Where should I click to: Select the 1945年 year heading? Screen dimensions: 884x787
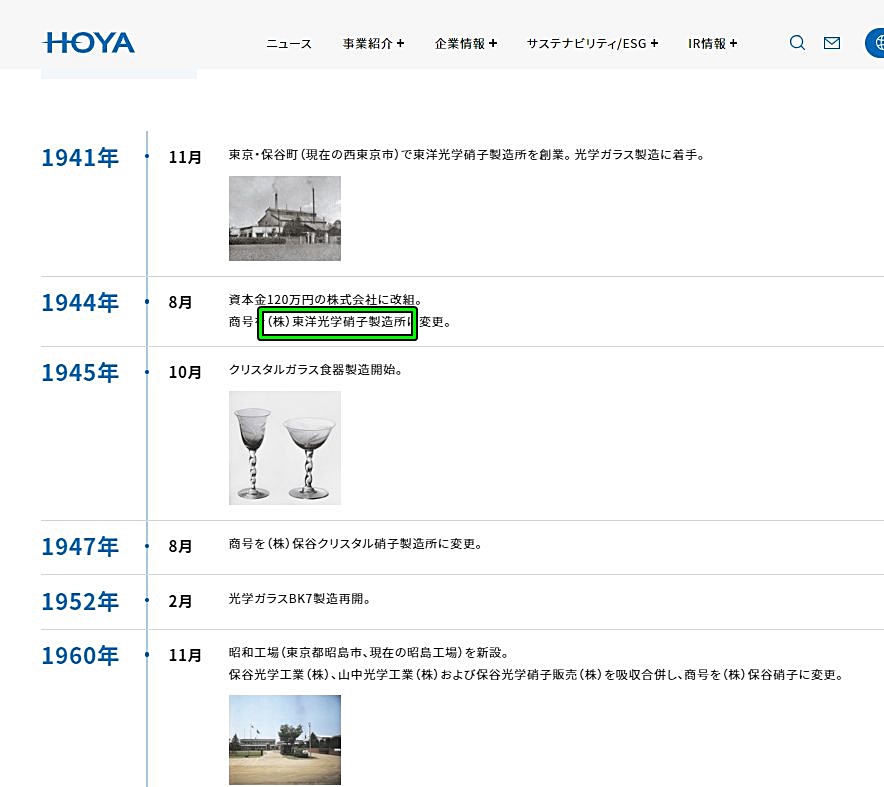tap(80, 372)
